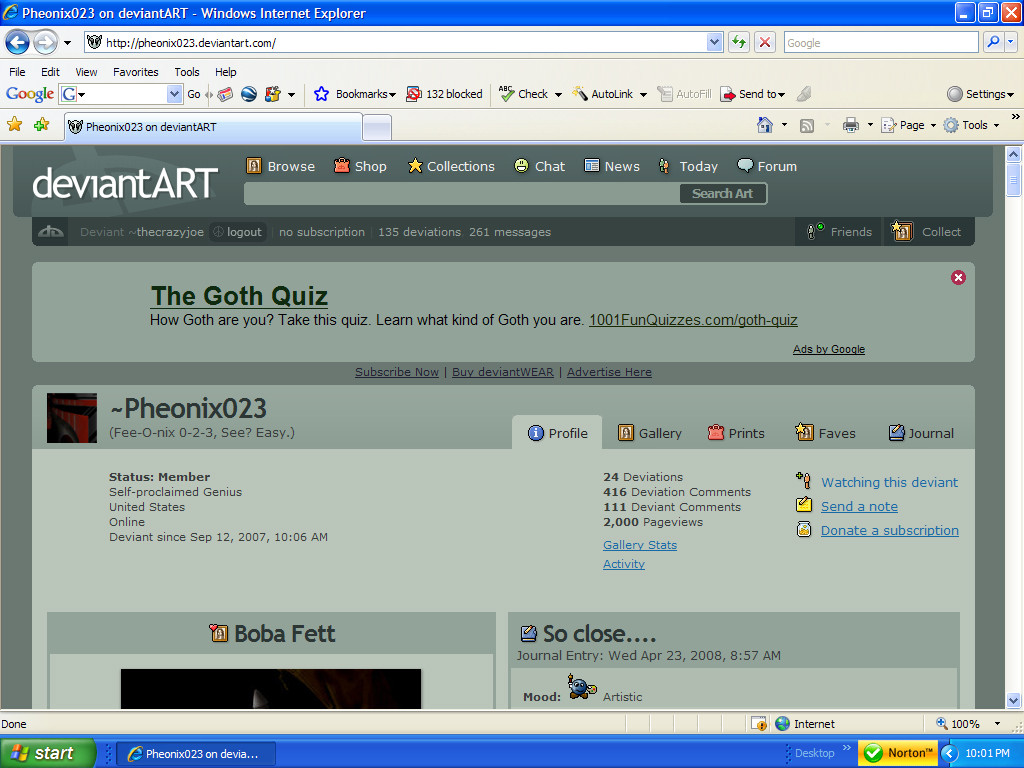Switch to the Gallery tab
Screen dimensions: 1024x768
point(650,433)
